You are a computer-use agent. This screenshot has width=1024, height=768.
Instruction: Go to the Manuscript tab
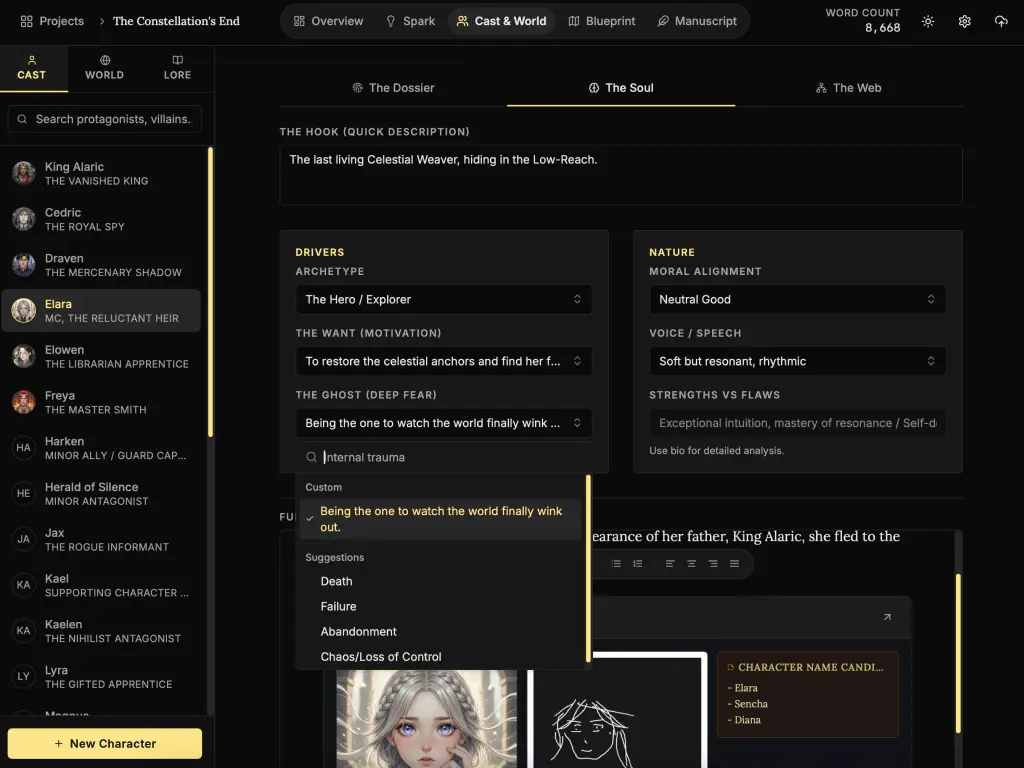697,21
